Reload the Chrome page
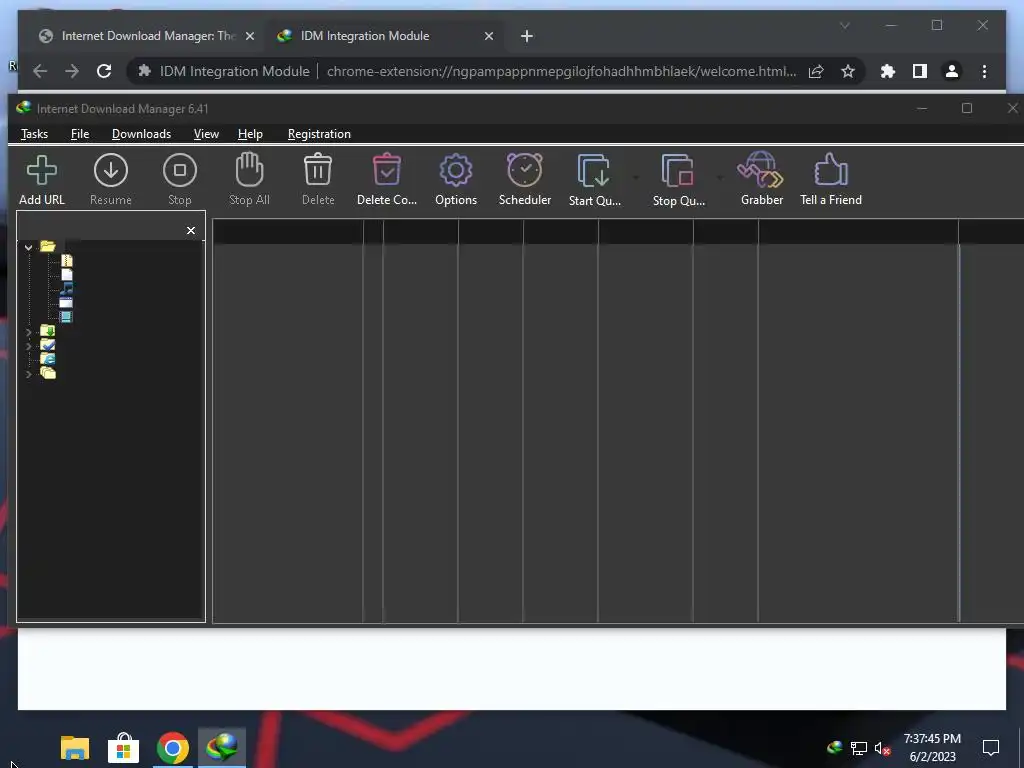Viewport: 1024px width, 768px height. coord(104,71)
